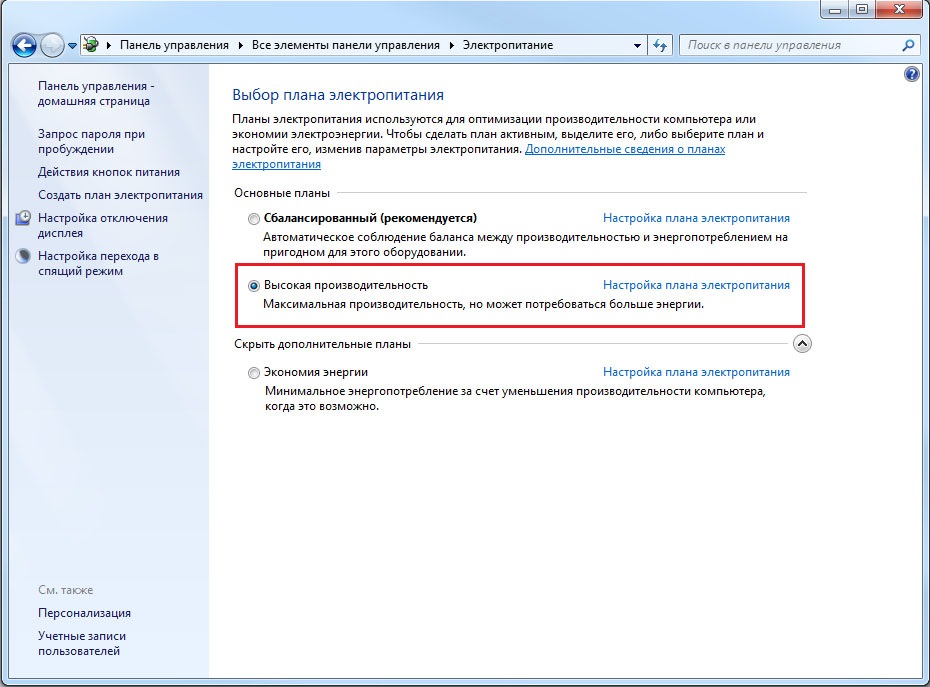Screen dimensions: 930x687
Task: Open plan settings link for Сбалансированный
Action: click(696, 218)
